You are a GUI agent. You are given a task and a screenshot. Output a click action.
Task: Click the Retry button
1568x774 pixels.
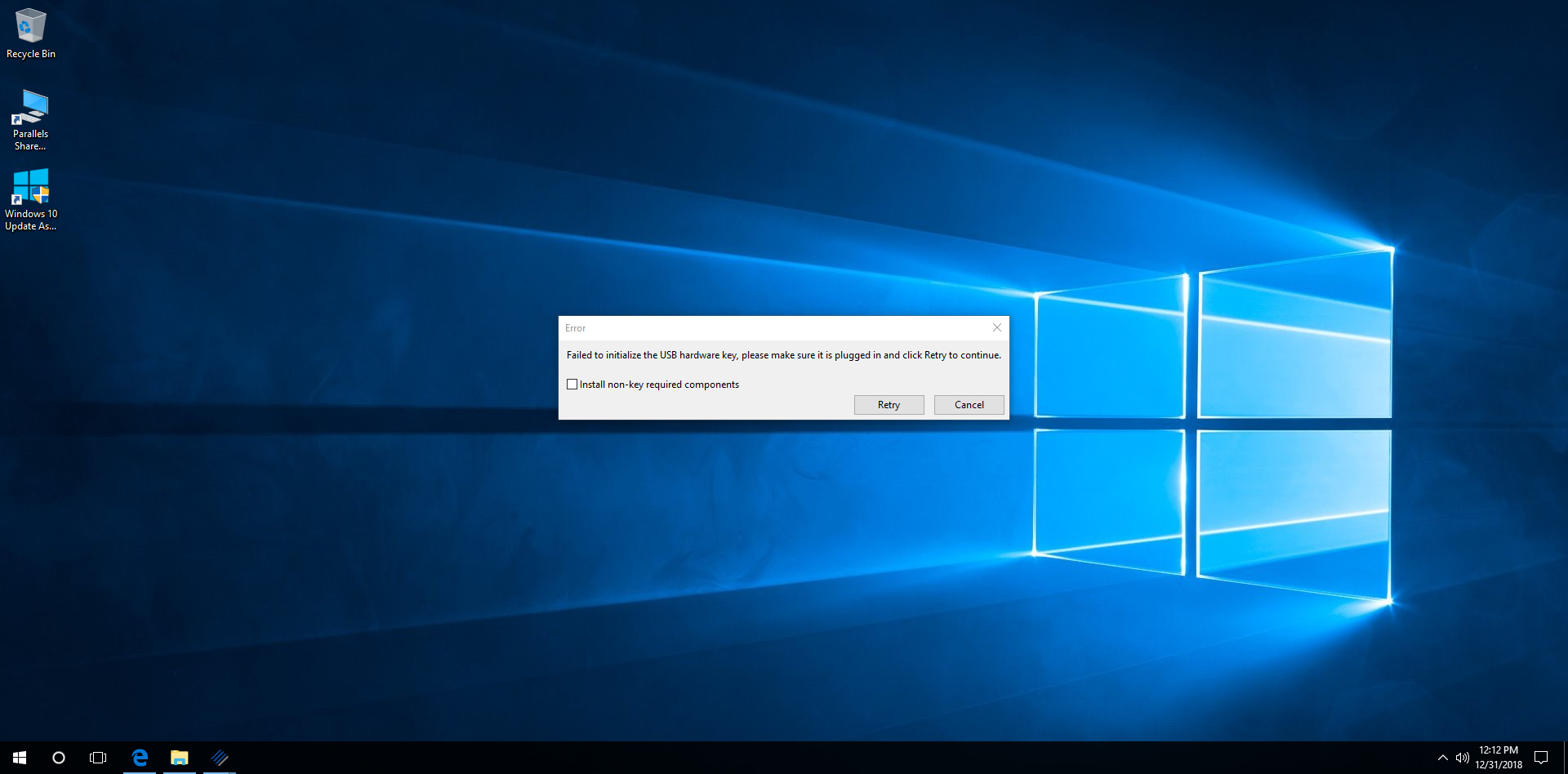click(889, 405)
